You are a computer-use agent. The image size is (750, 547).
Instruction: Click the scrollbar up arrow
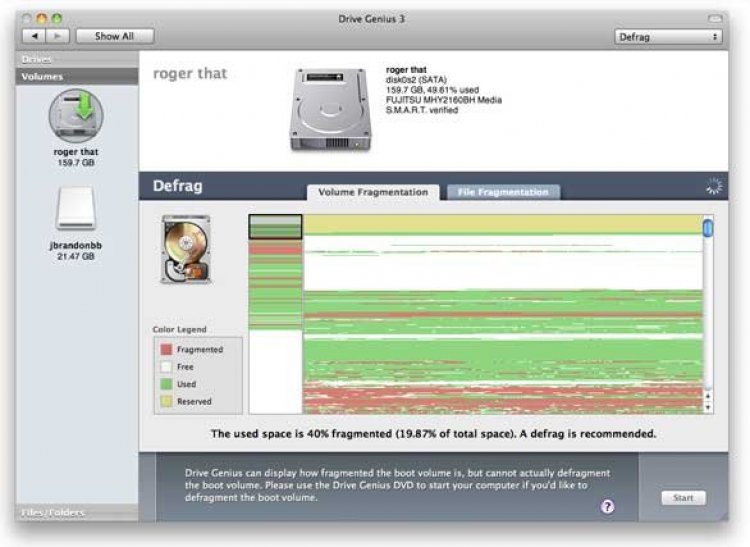click(708, 396)
